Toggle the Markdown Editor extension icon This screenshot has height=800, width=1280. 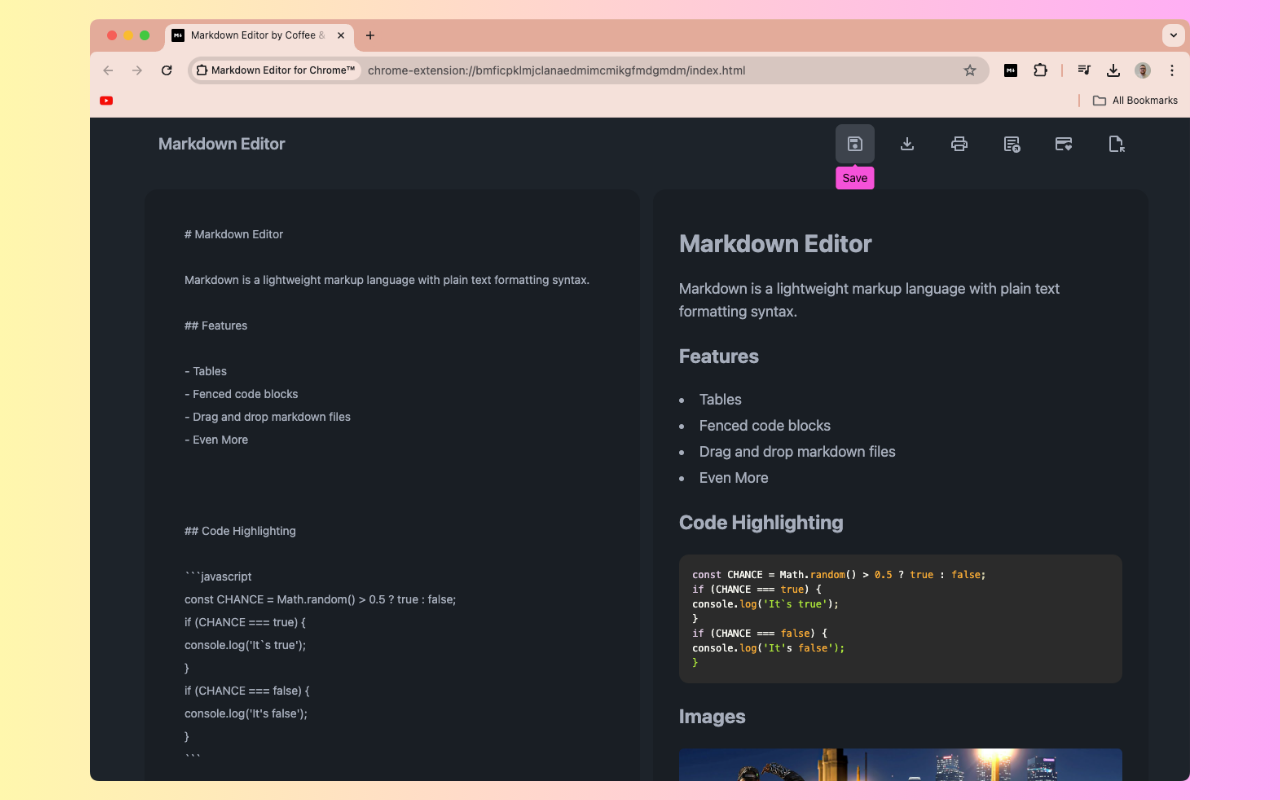pos(1010,70)
